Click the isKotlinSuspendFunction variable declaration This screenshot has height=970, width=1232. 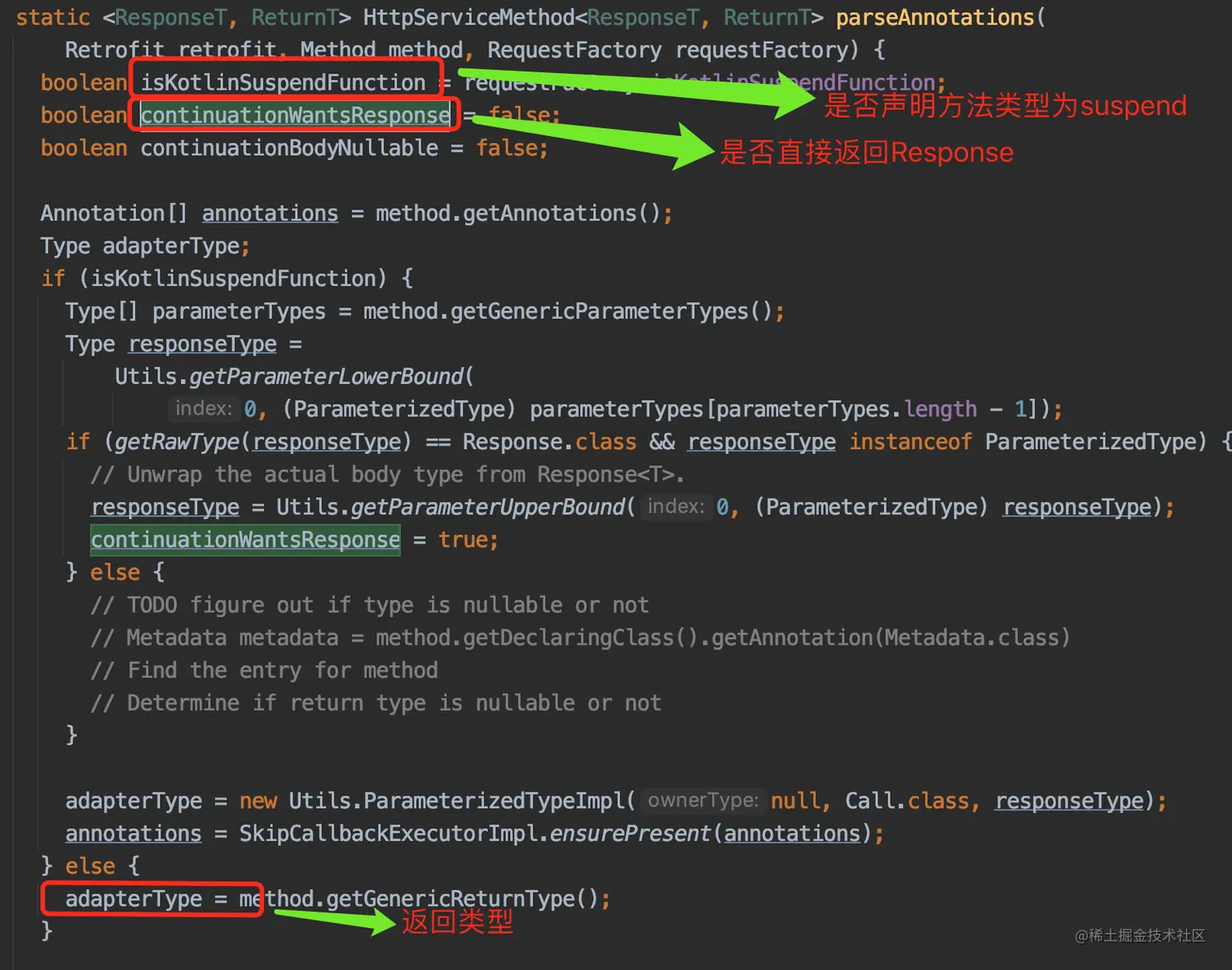click(x=283, y=82)
